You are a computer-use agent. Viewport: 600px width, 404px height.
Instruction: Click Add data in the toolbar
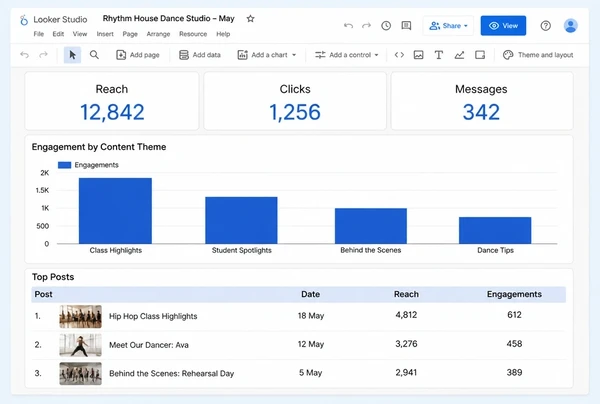coord(200,55)
